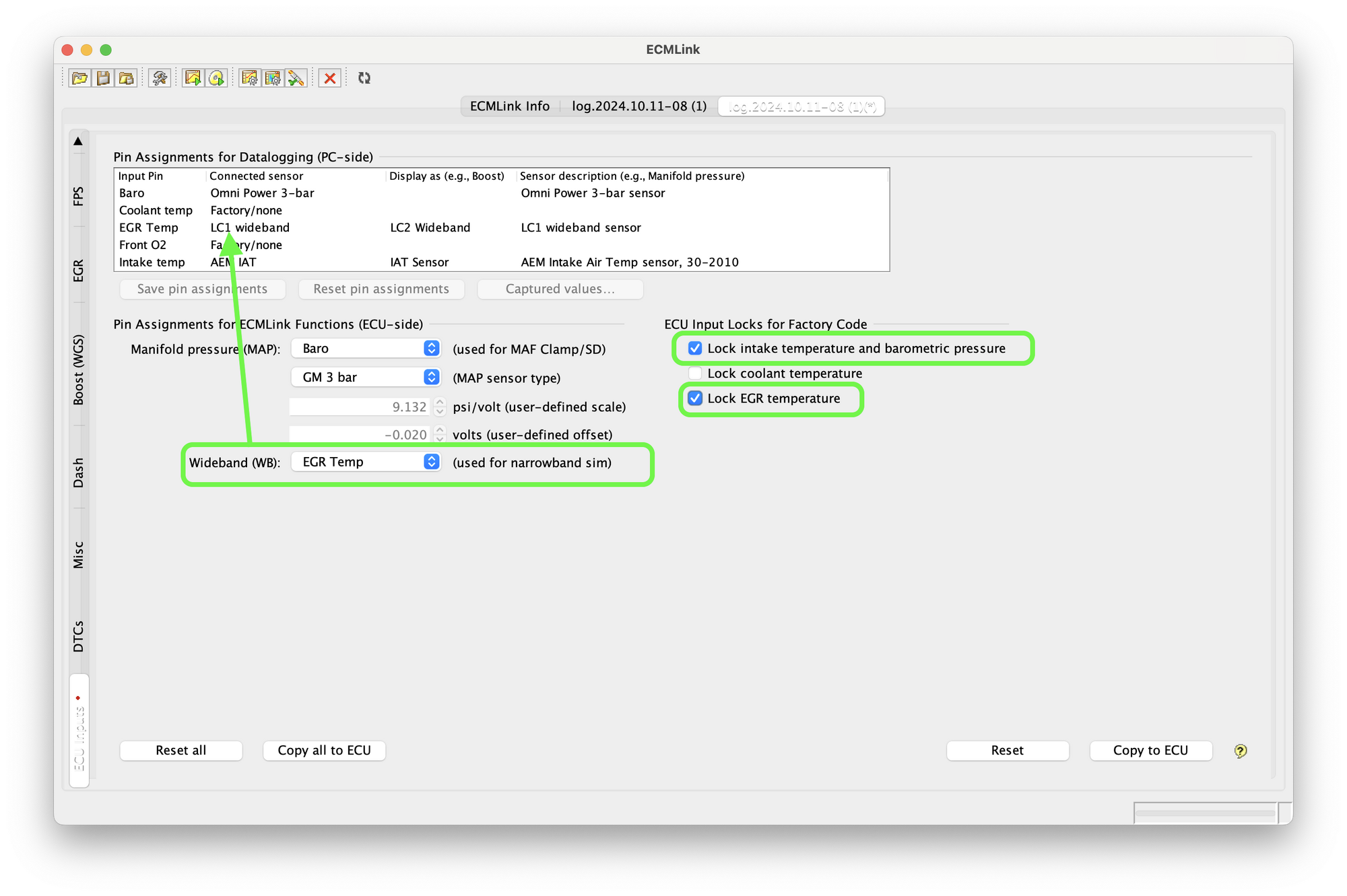Click the Reset button

(x=1008, y=750)
